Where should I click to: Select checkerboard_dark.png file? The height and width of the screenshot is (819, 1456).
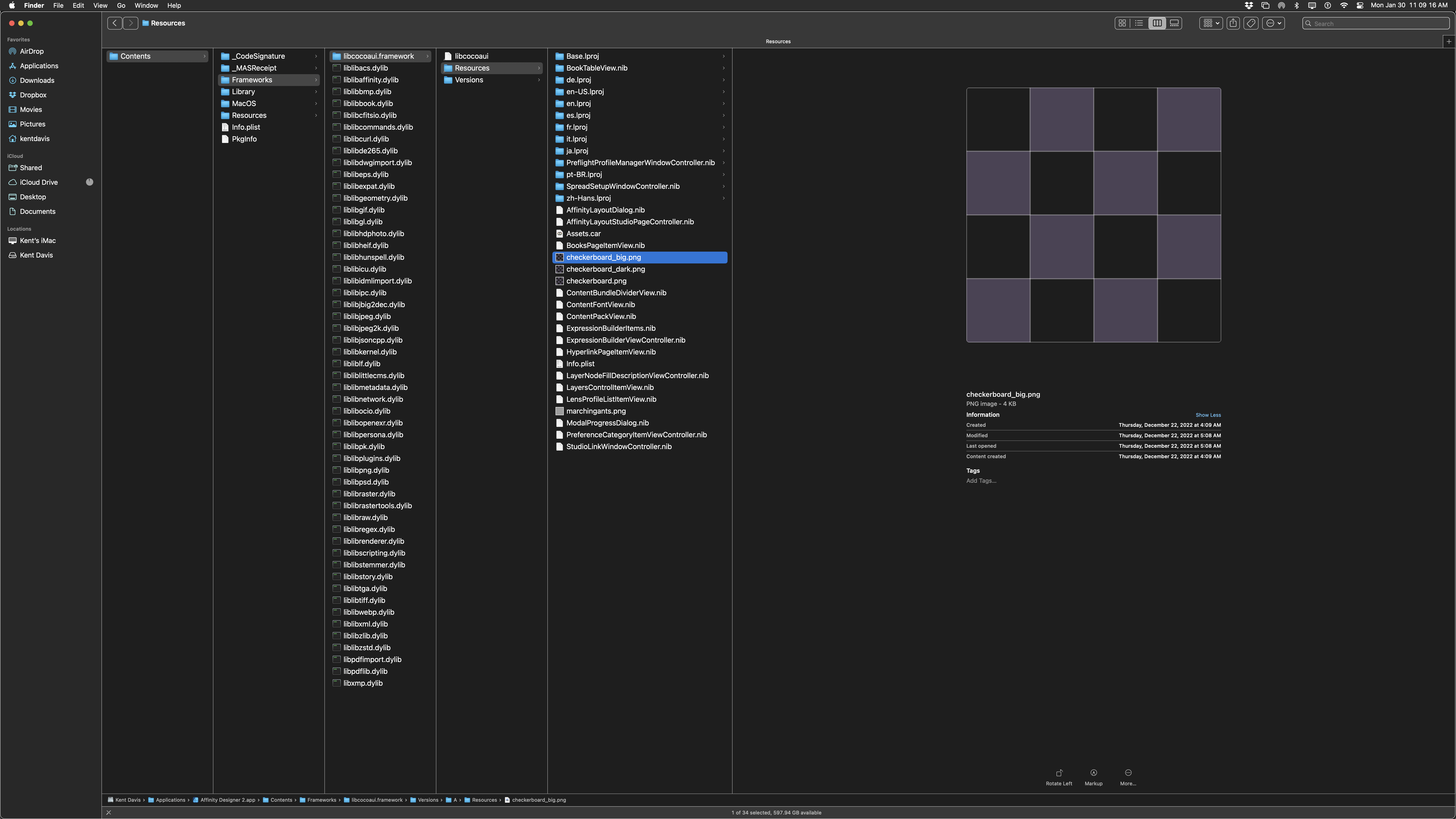[x=640, y=269]
